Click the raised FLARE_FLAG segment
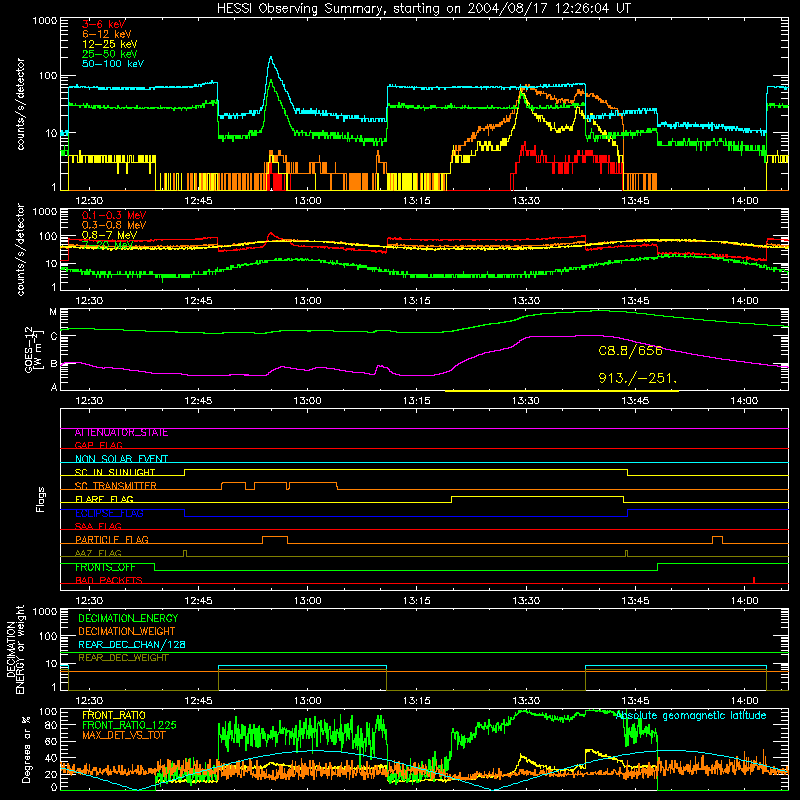This screenshot has height=800, width=800. [537, 496]
